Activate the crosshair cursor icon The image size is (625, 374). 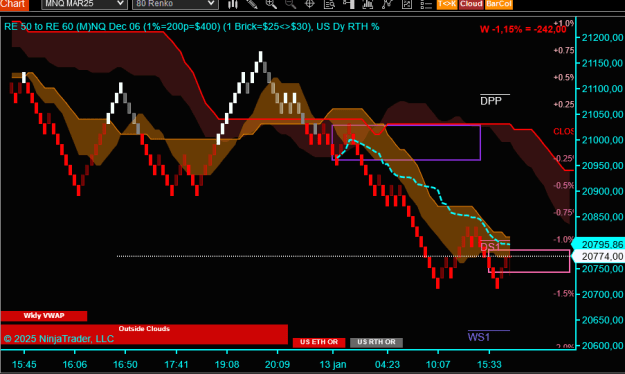(x=310, y=4)
